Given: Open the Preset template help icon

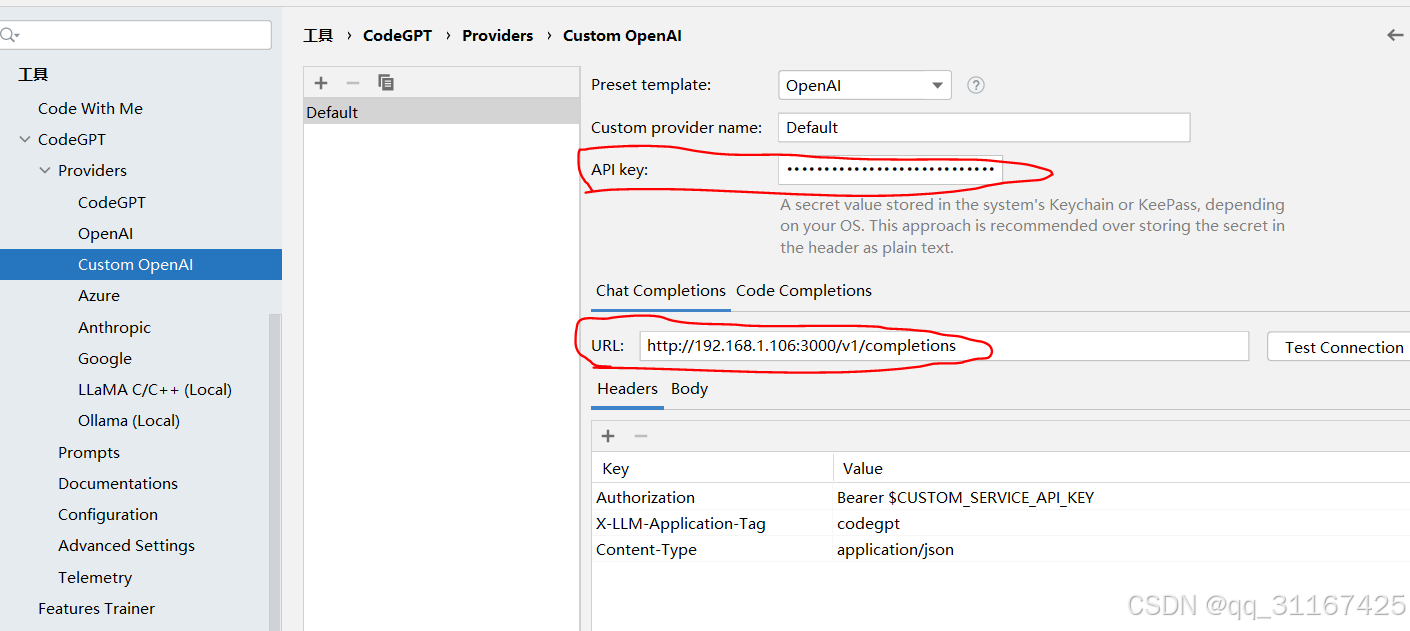Looking at the screenshot, I should click(x=975, y=85).
